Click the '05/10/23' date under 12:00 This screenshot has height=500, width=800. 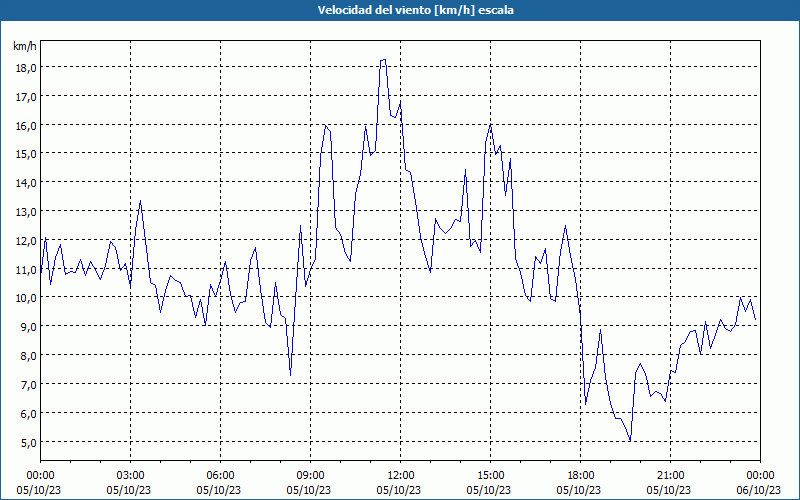399,490
